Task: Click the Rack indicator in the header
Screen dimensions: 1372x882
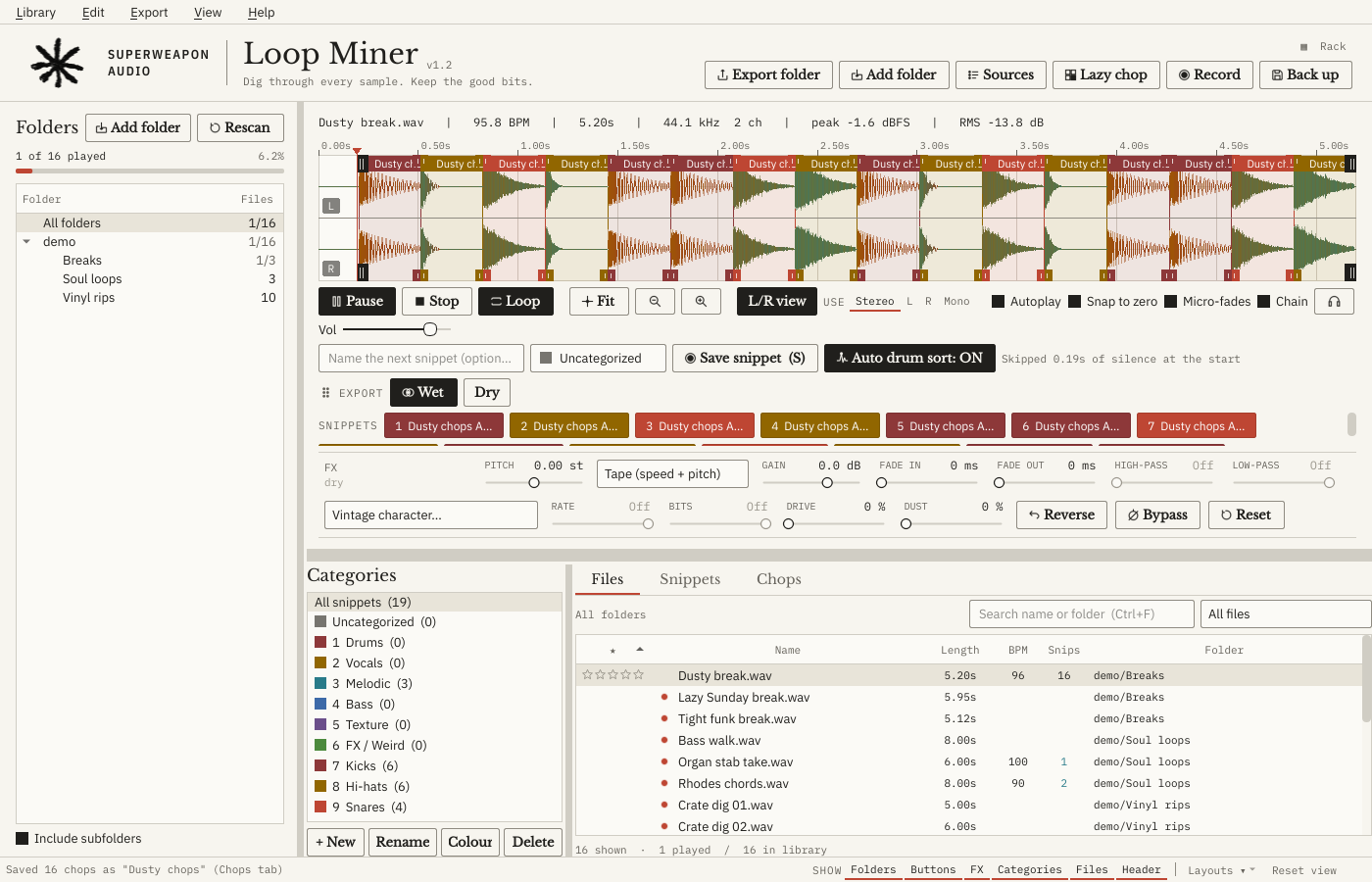Action: pos(1323,47)
